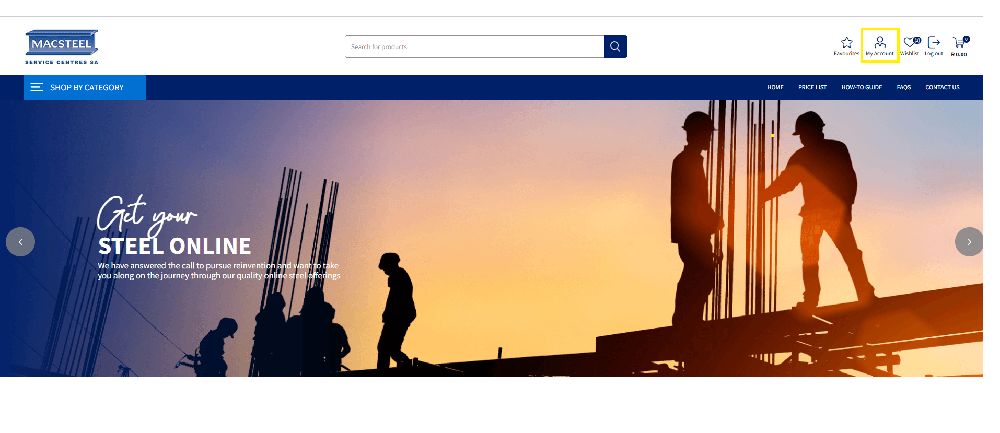The width and height of the screenshot is (1000, 433).
Task: Click the hero banner construction image
Action: pos(600,250)
